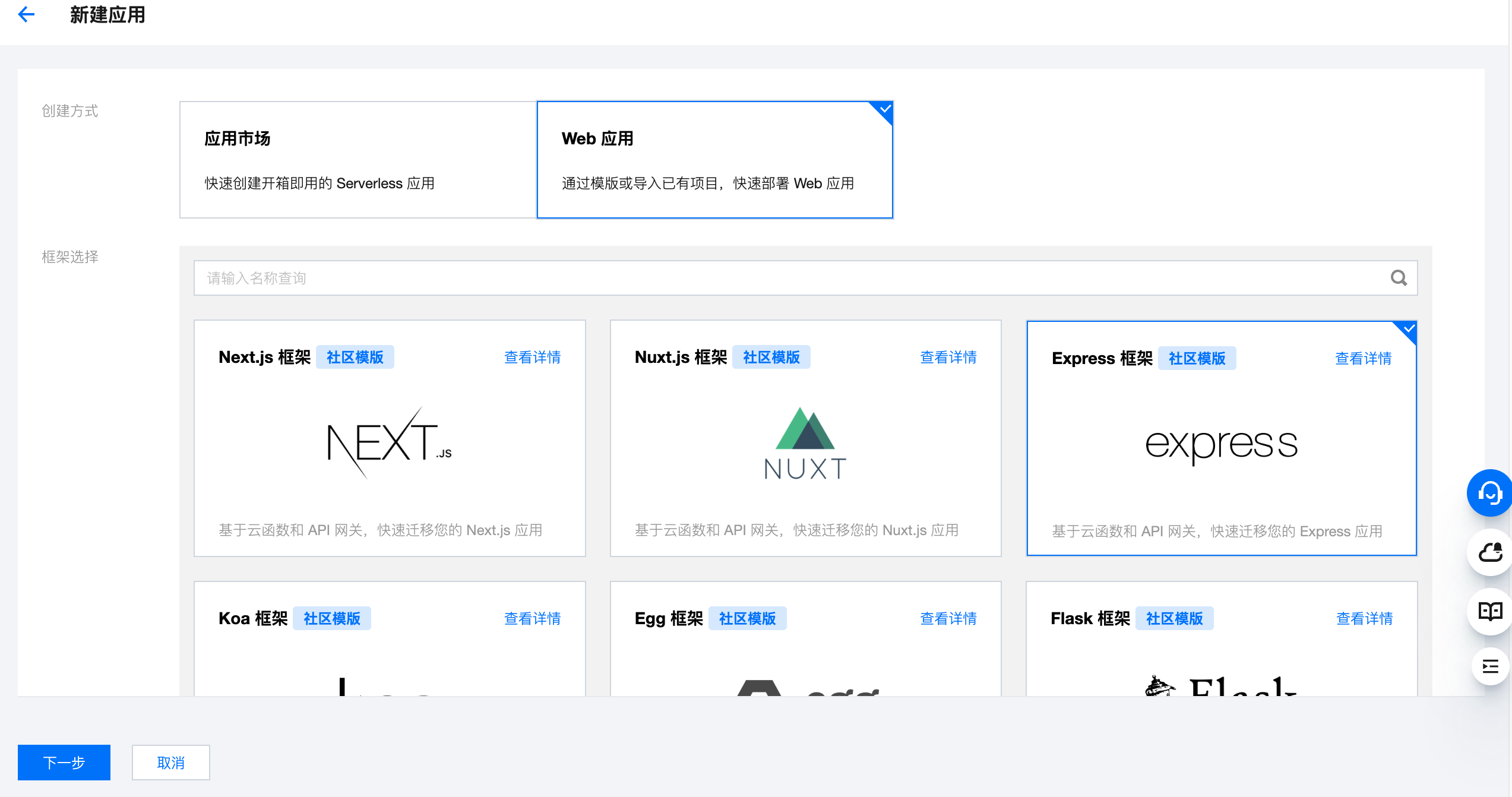
Task: Open 查看详情 for Nuxt.js 框架
Action: click(x=948, y=357)
